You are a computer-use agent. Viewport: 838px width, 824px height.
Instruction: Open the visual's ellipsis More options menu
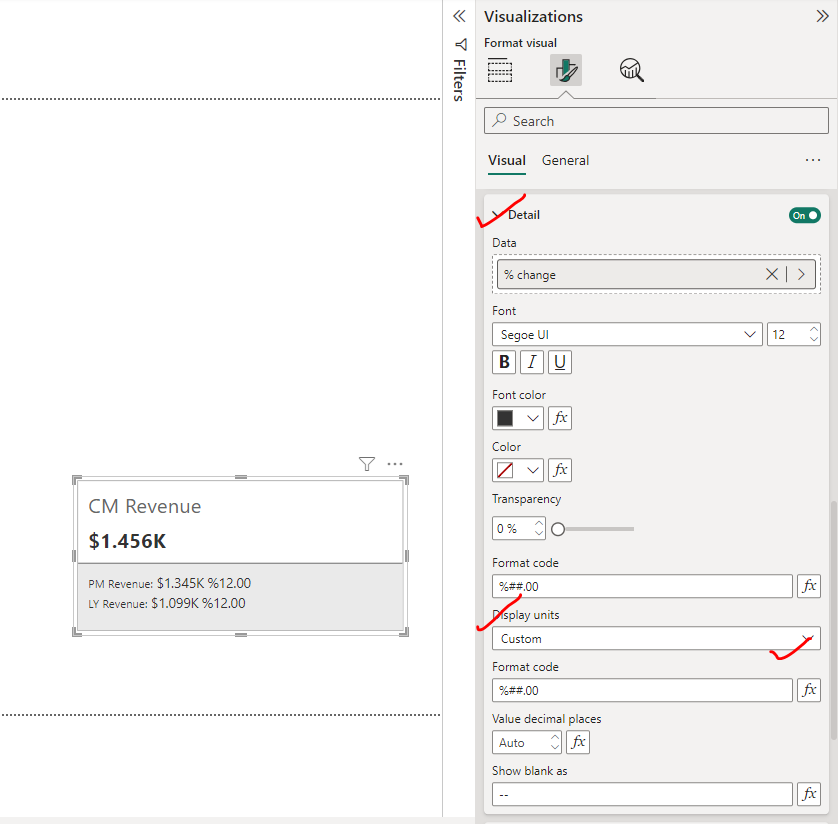pyautogui.click(x=394, y=463)
